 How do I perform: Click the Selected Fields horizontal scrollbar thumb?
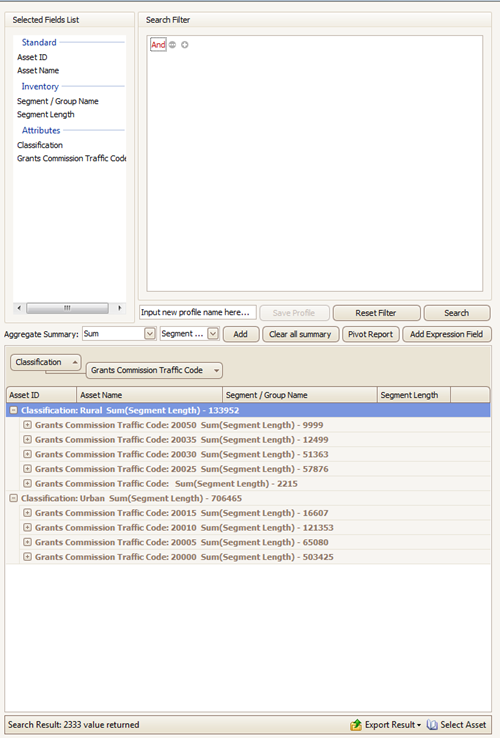(67, 308)
